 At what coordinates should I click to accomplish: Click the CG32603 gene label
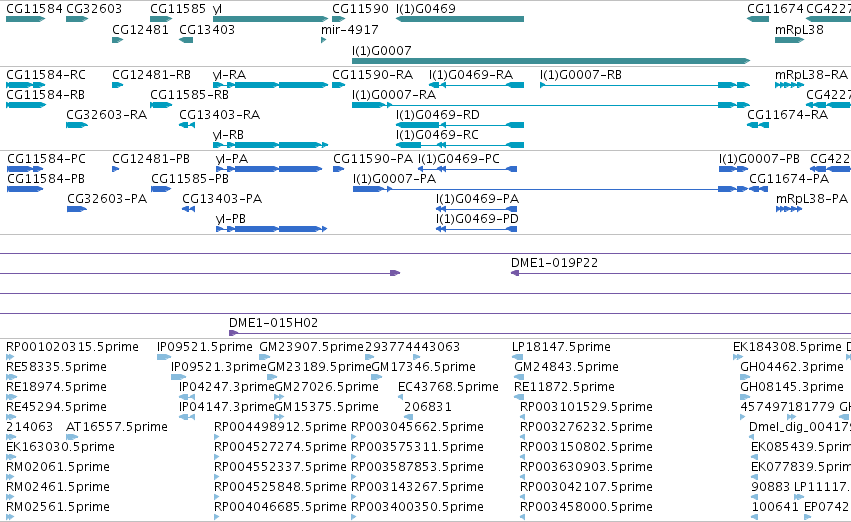coord(94,9)
